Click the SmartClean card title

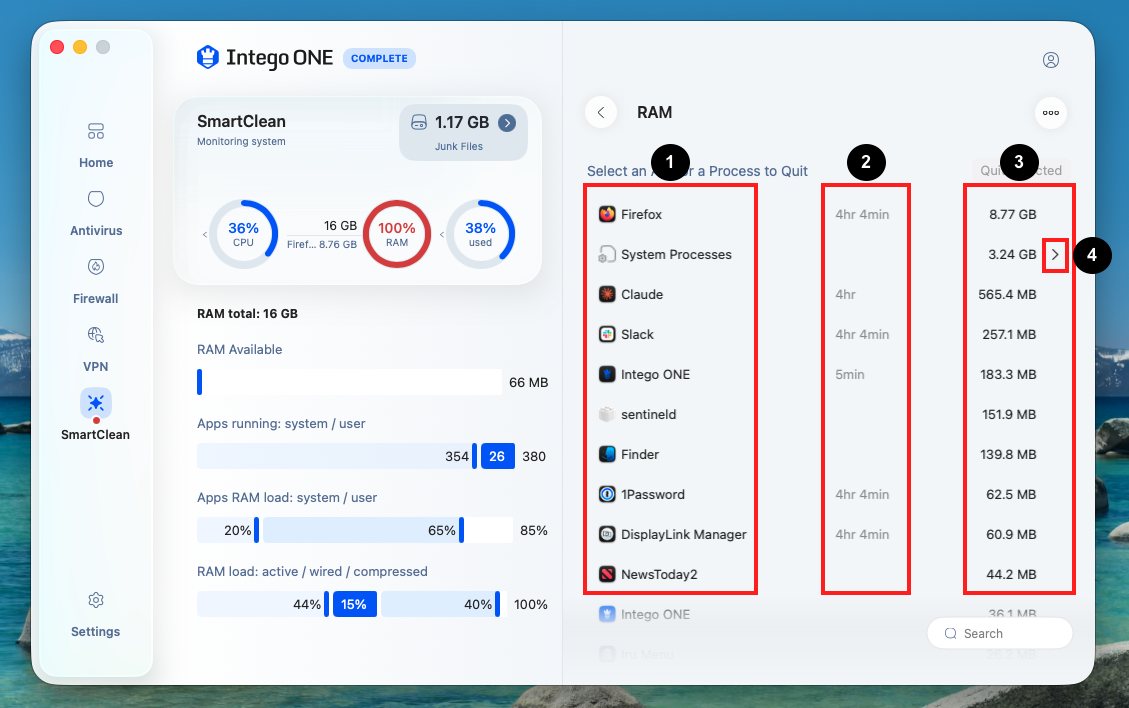pos(241,122)
